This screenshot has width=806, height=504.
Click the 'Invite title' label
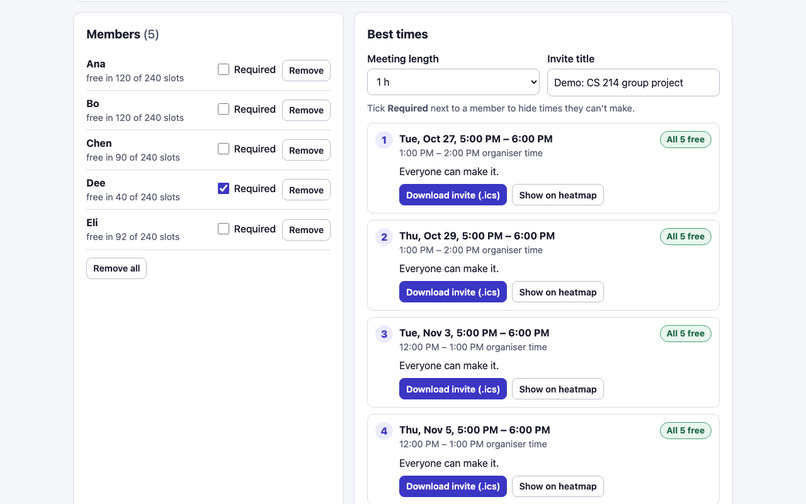pos(571,59)
